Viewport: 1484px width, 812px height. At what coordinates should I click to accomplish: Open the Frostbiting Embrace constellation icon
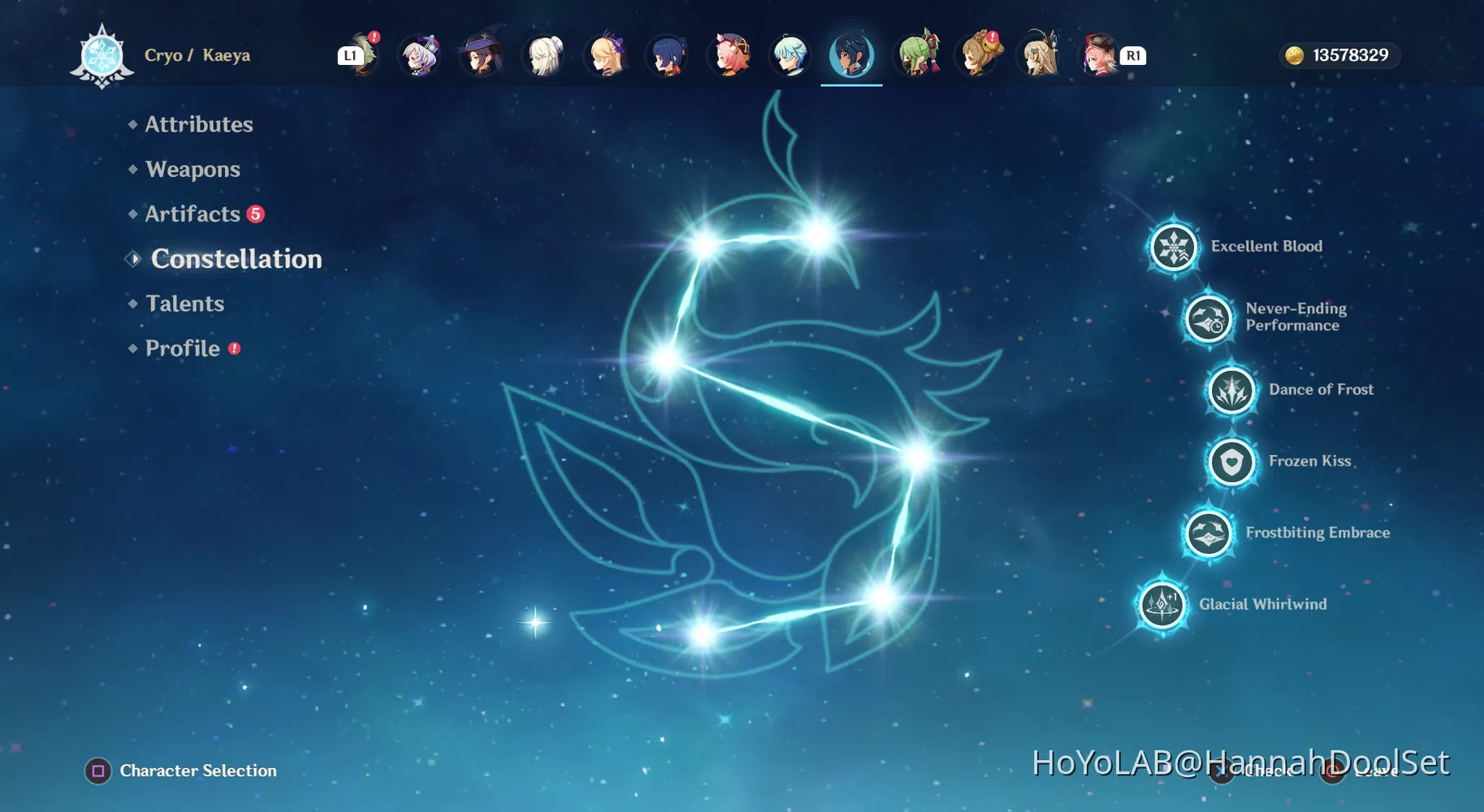click(1208, 533)
